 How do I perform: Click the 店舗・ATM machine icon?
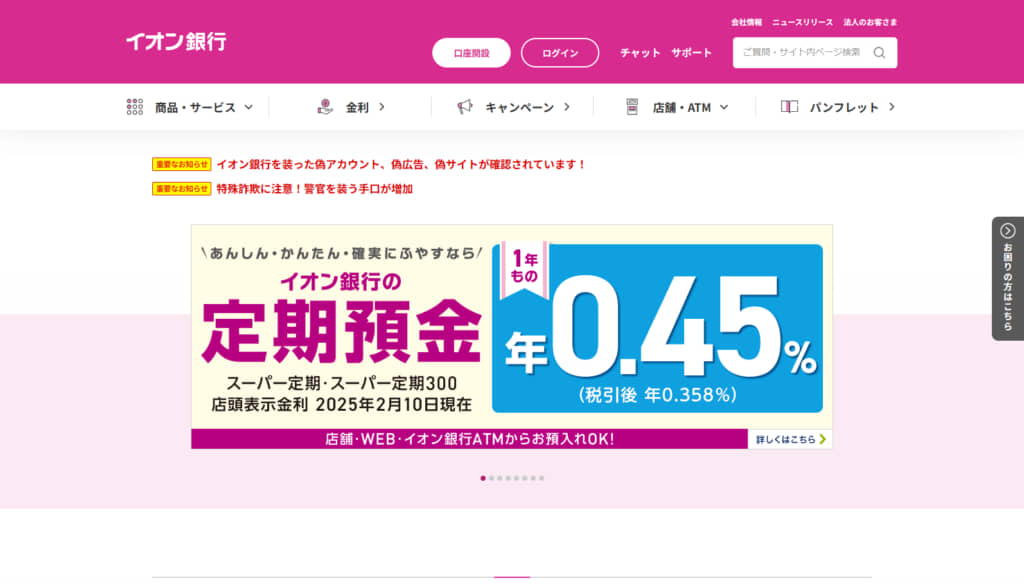click(x=632, y=107)
